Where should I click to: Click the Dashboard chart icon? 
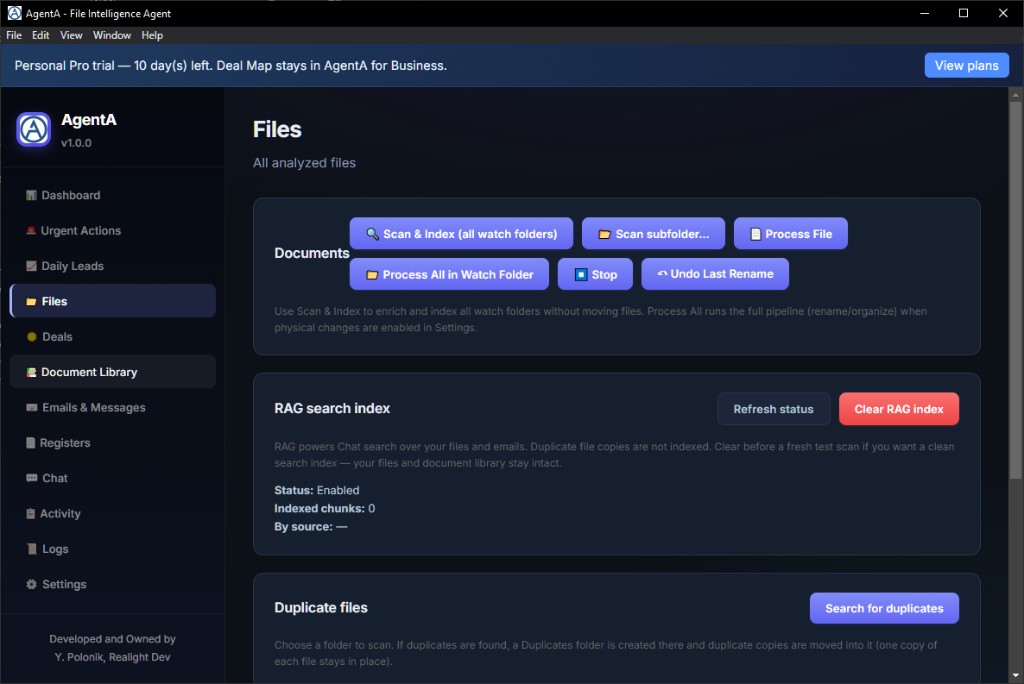point(31,195)
